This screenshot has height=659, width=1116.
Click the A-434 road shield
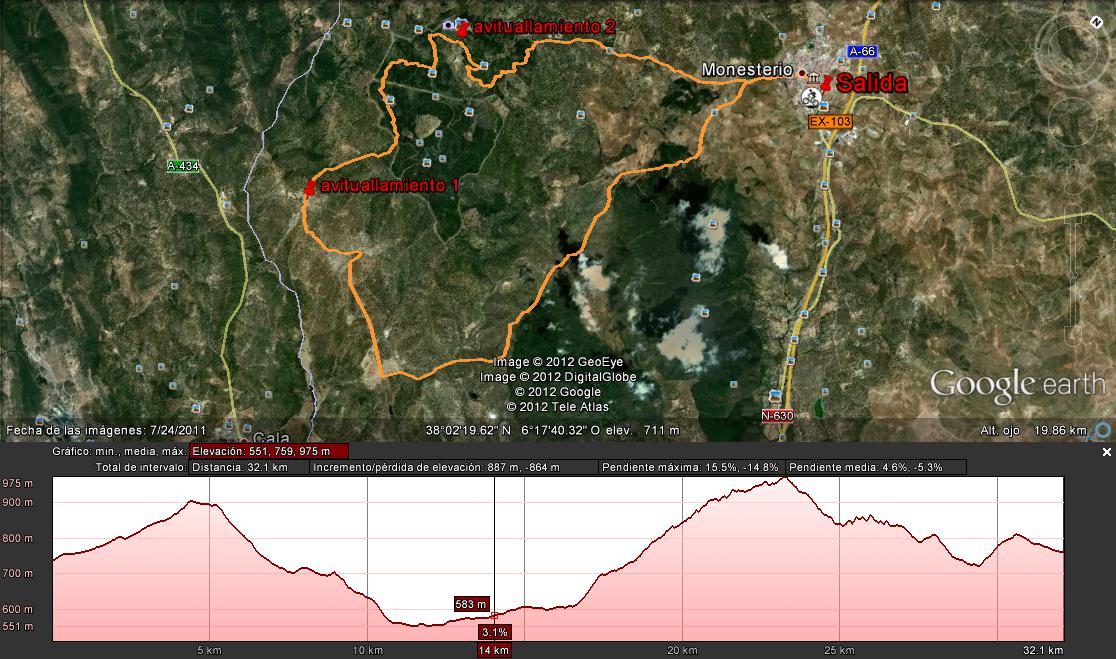[183, 167]
